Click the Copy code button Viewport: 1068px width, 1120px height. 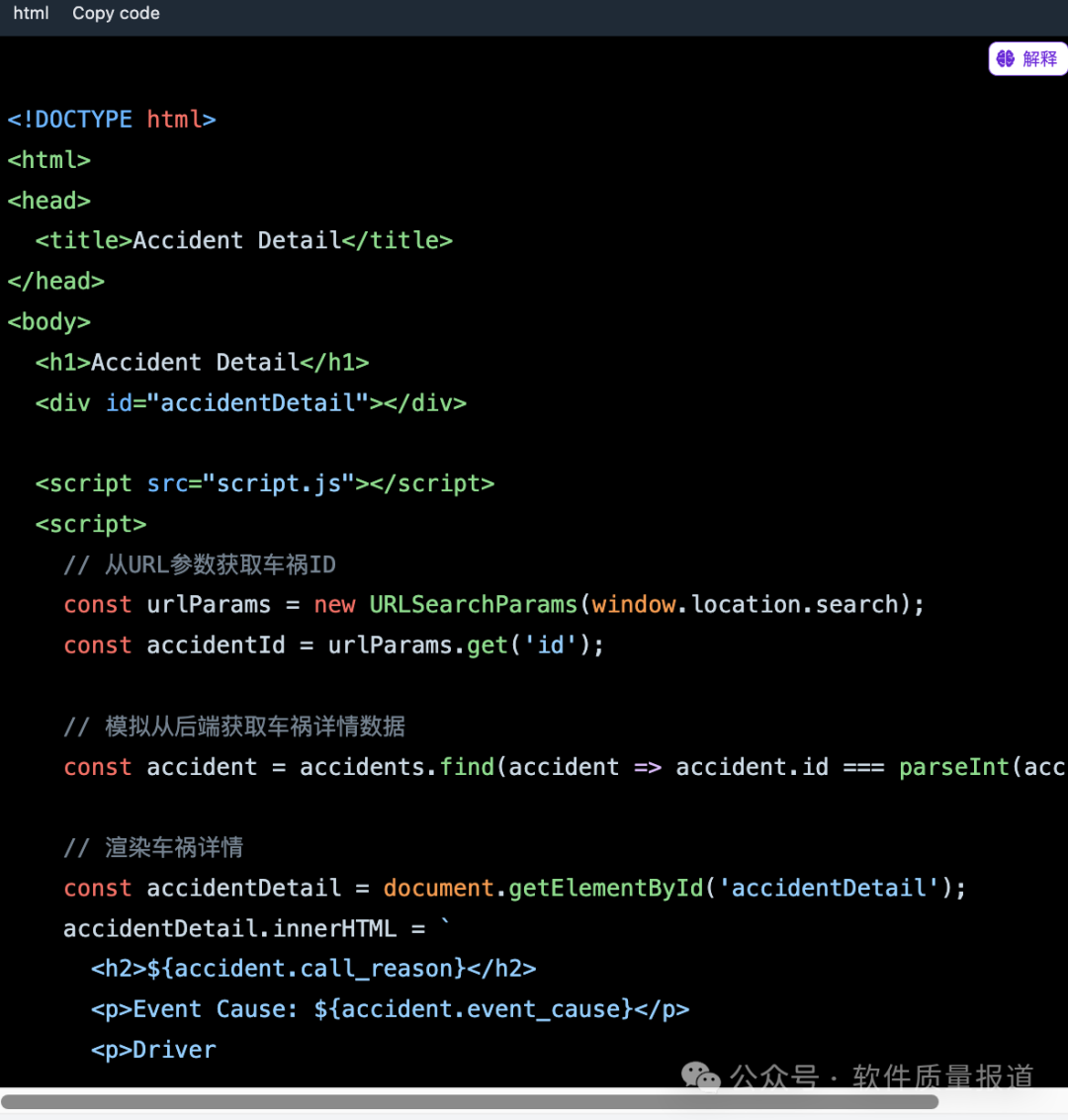click(x=116, y=14)
